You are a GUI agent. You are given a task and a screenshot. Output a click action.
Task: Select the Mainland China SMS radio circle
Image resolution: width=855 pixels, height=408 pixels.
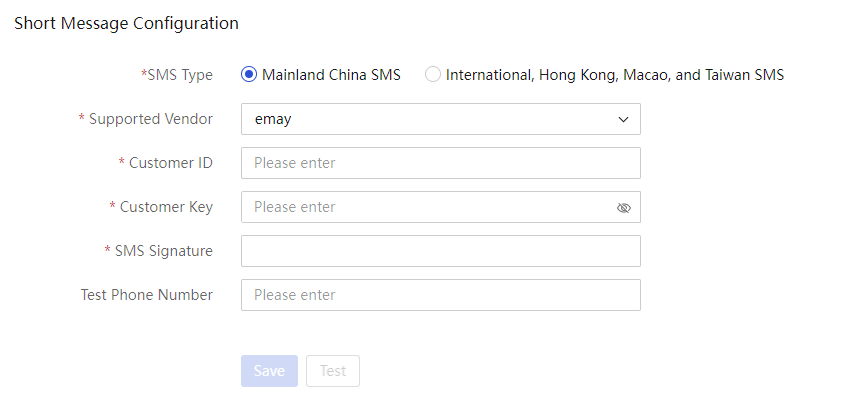249,75
